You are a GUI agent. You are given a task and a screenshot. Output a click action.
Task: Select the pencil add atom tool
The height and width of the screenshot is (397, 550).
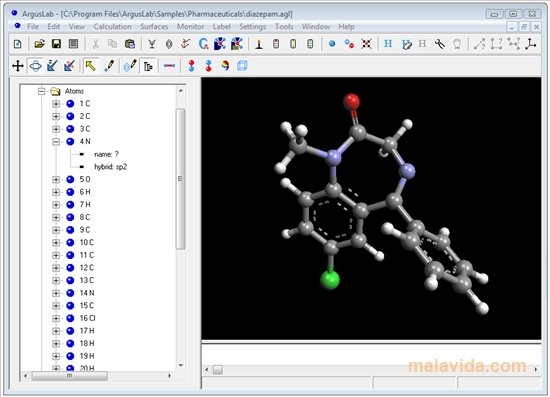pos(109,66)
